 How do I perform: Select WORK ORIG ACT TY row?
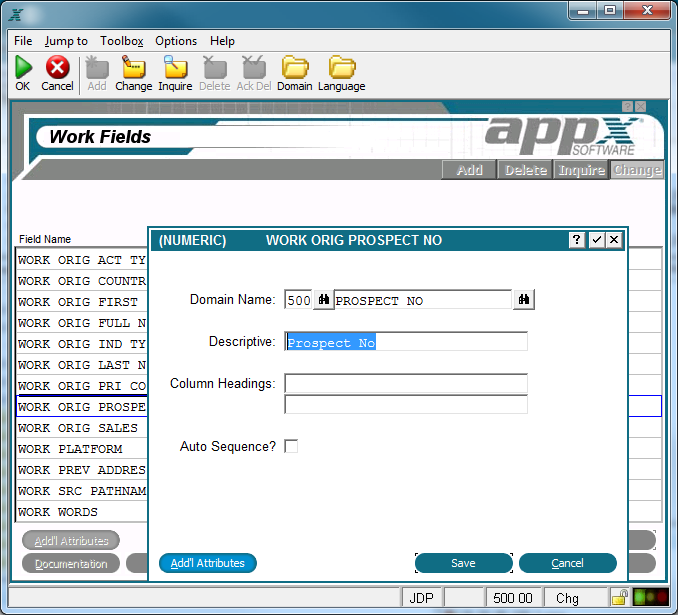82,260
